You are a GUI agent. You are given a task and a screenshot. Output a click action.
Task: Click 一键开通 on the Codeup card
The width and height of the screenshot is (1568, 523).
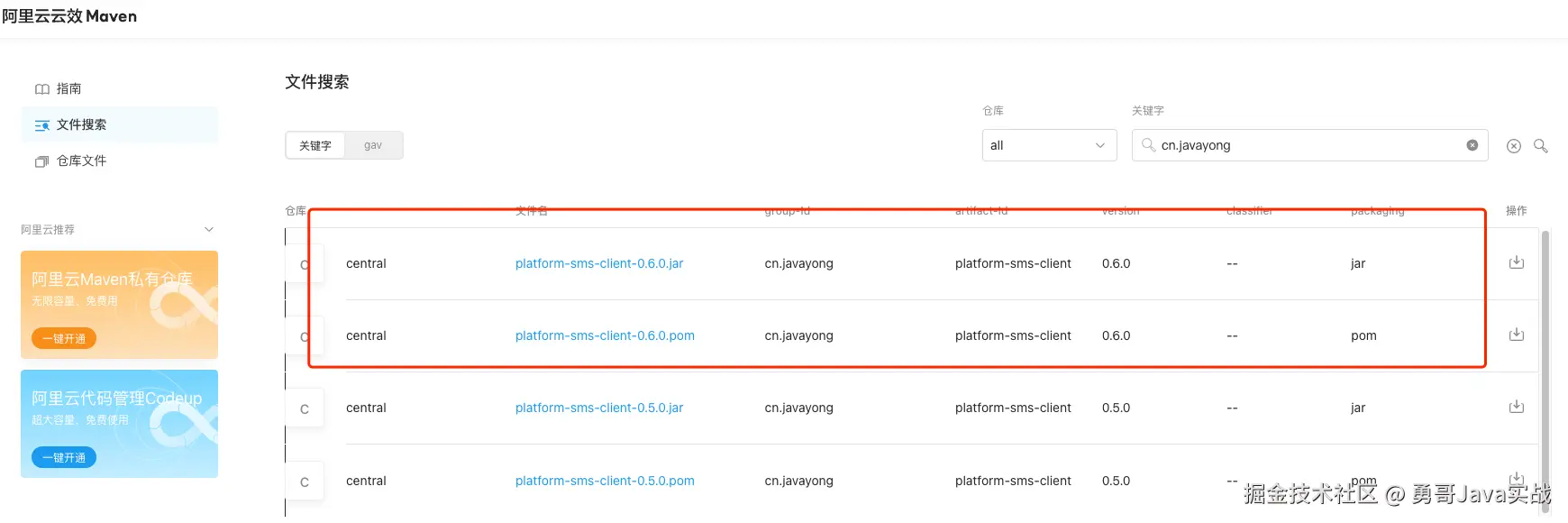click(x=64, y=457)
